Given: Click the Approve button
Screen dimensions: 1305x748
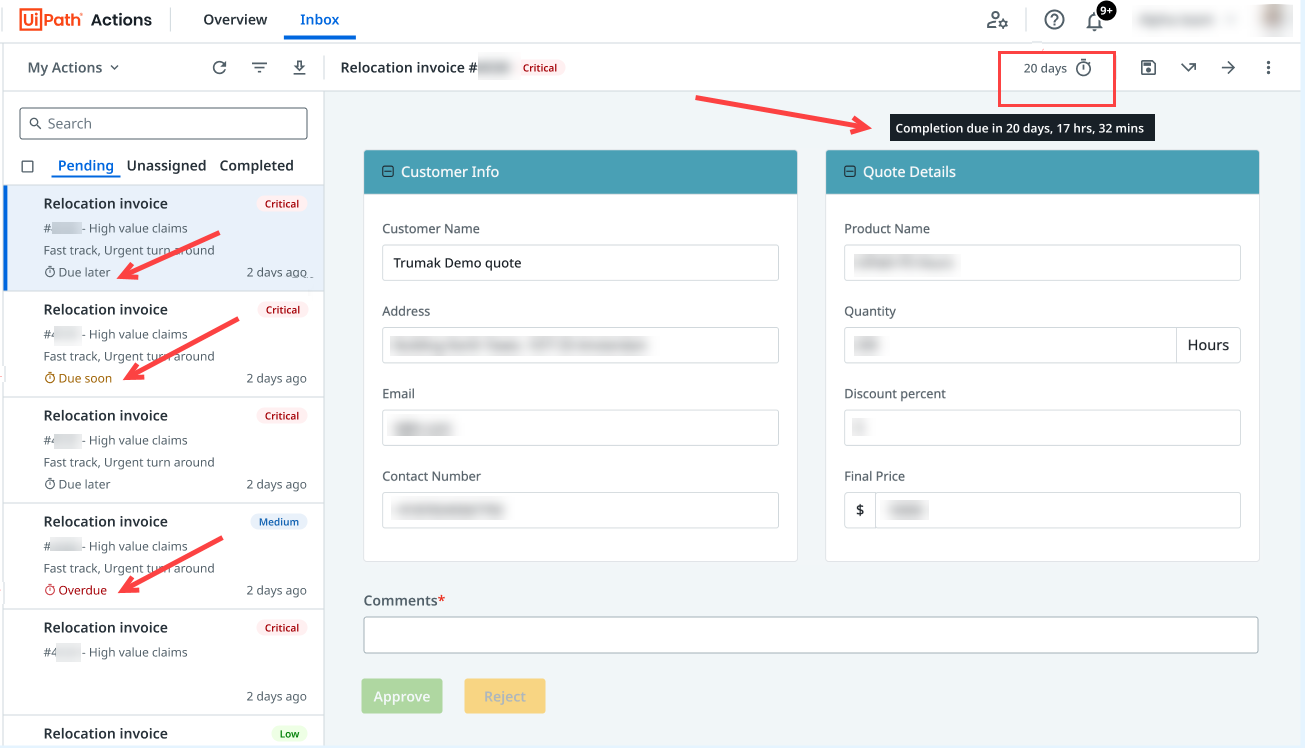Looking at the screenshot, I should (402, 697).
